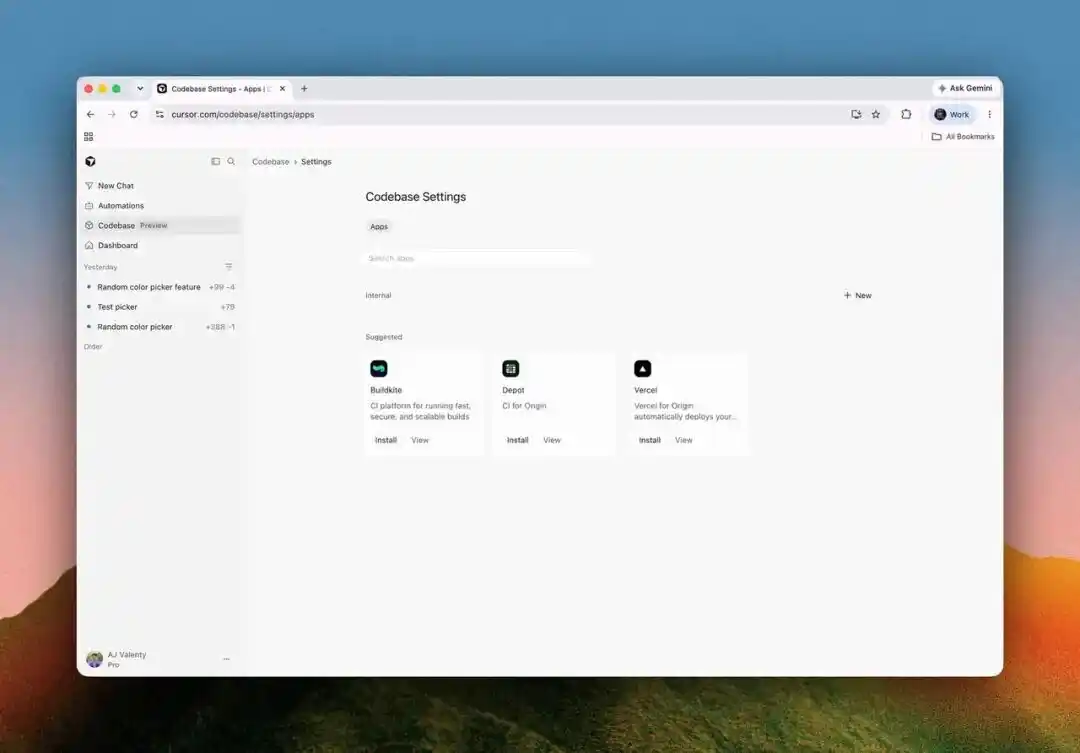Install the Vercel app
The height and width of the screenshot is (753, 1080).
click(x=650, y=440)
